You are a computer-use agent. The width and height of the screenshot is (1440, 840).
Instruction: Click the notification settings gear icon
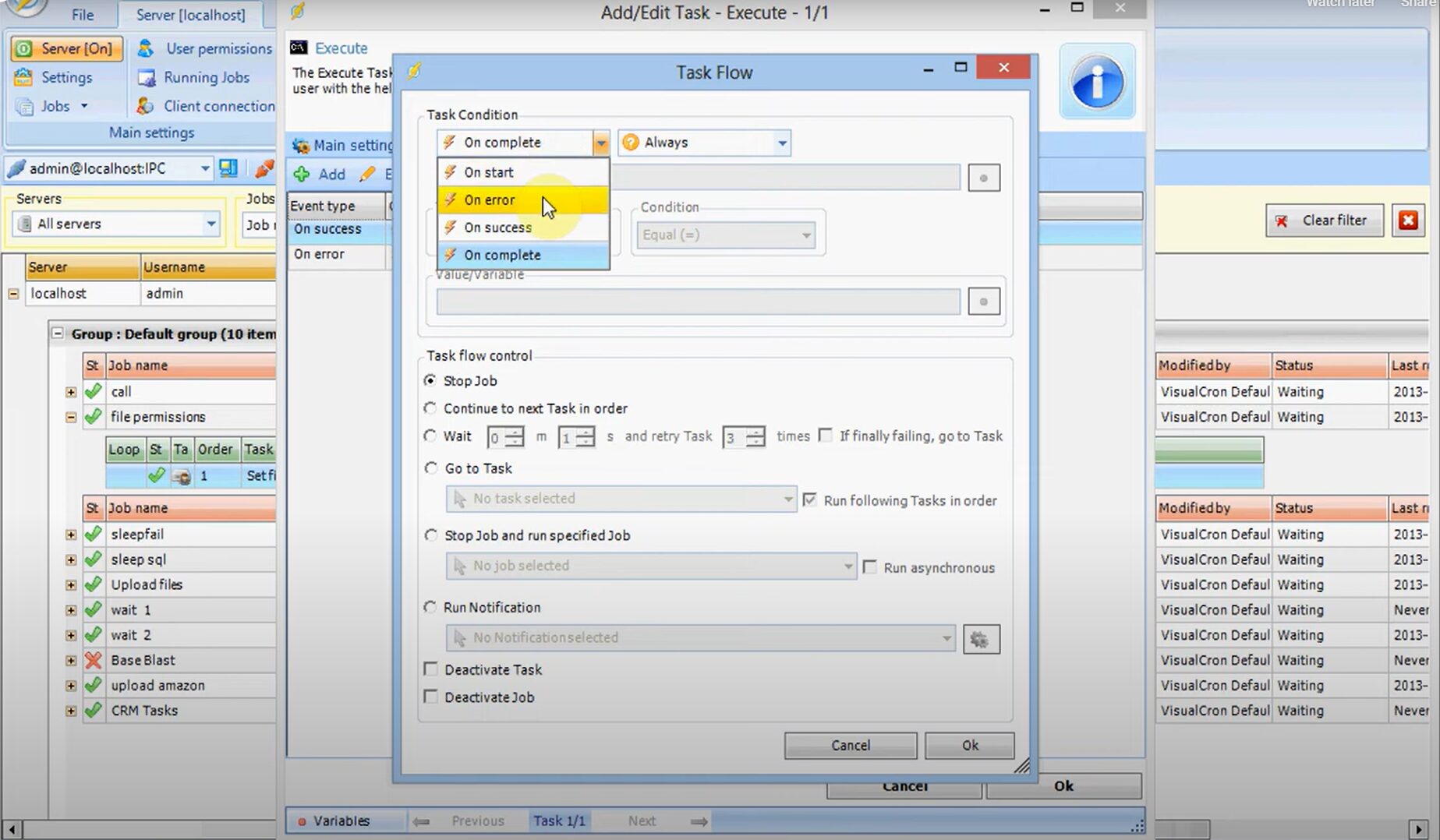click(981, 639)
